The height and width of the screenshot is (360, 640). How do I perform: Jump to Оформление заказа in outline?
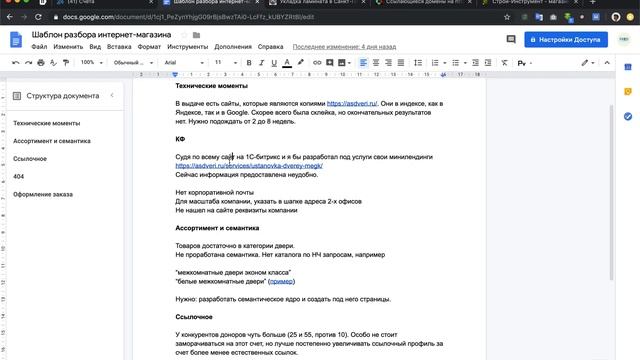pyautogui.click(x=43, y=194)
